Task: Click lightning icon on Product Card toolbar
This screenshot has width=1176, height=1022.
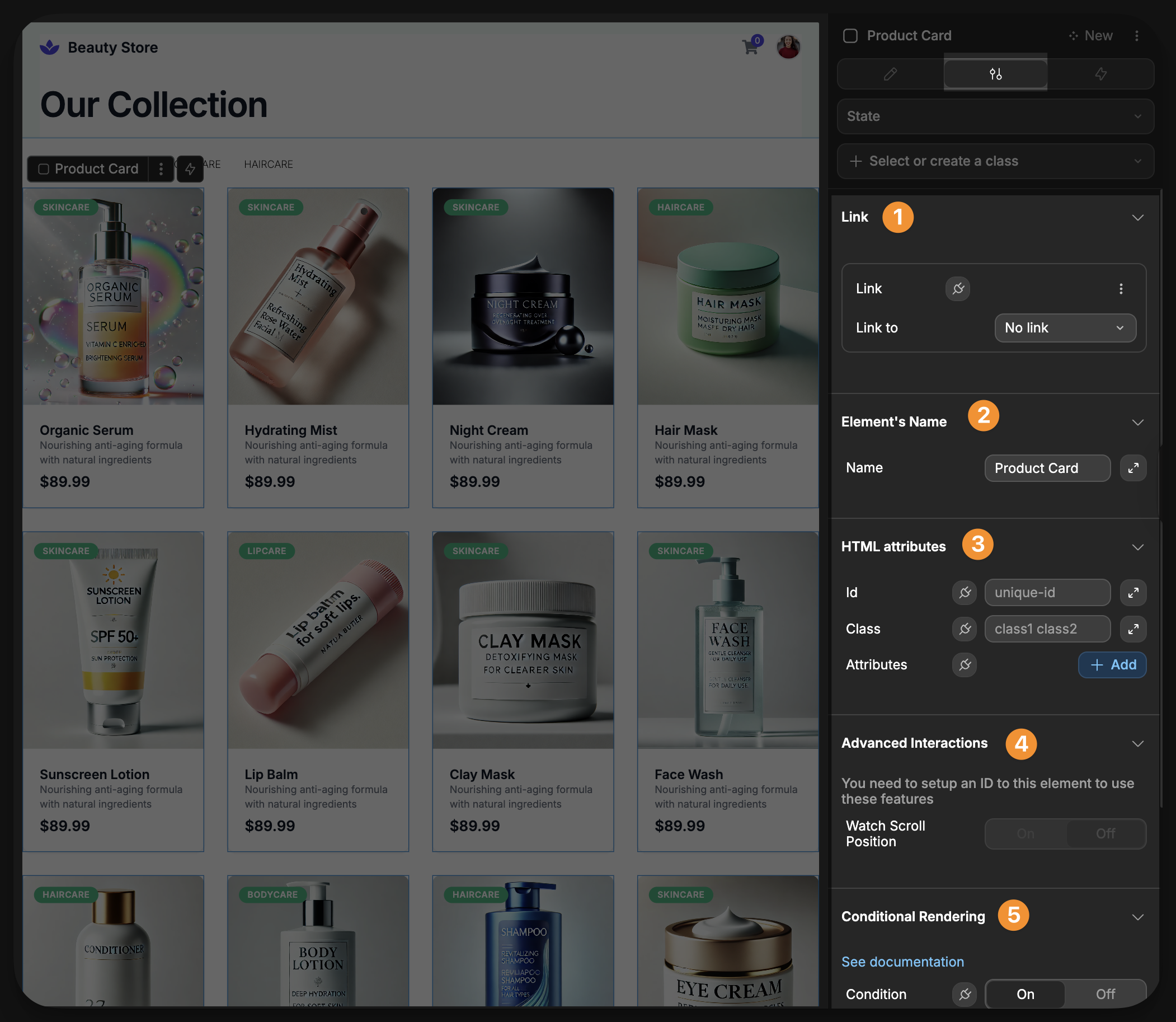Action: [190, 169]
